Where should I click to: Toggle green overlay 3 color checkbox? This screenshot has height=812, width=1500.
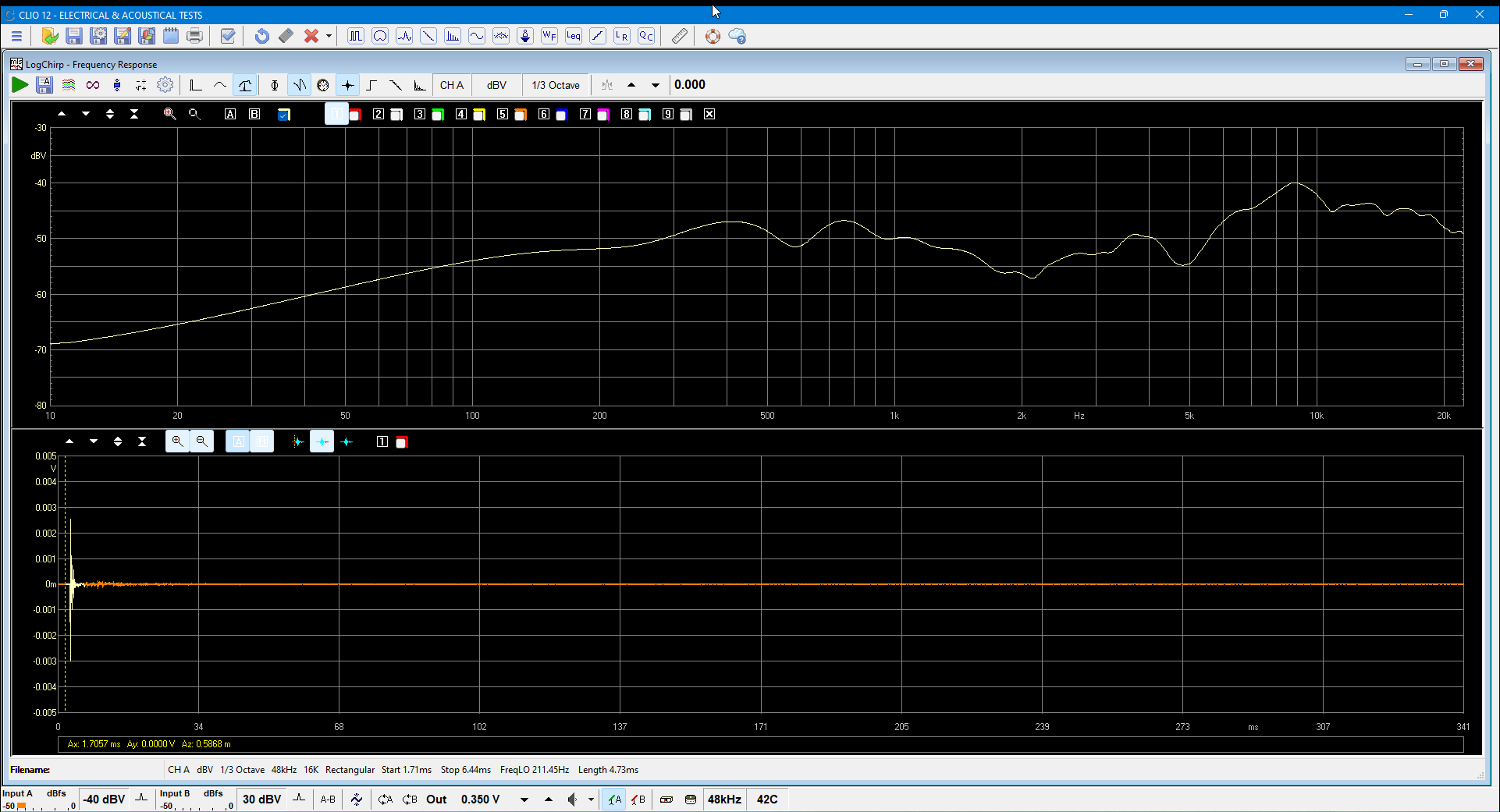pos(438,115)
